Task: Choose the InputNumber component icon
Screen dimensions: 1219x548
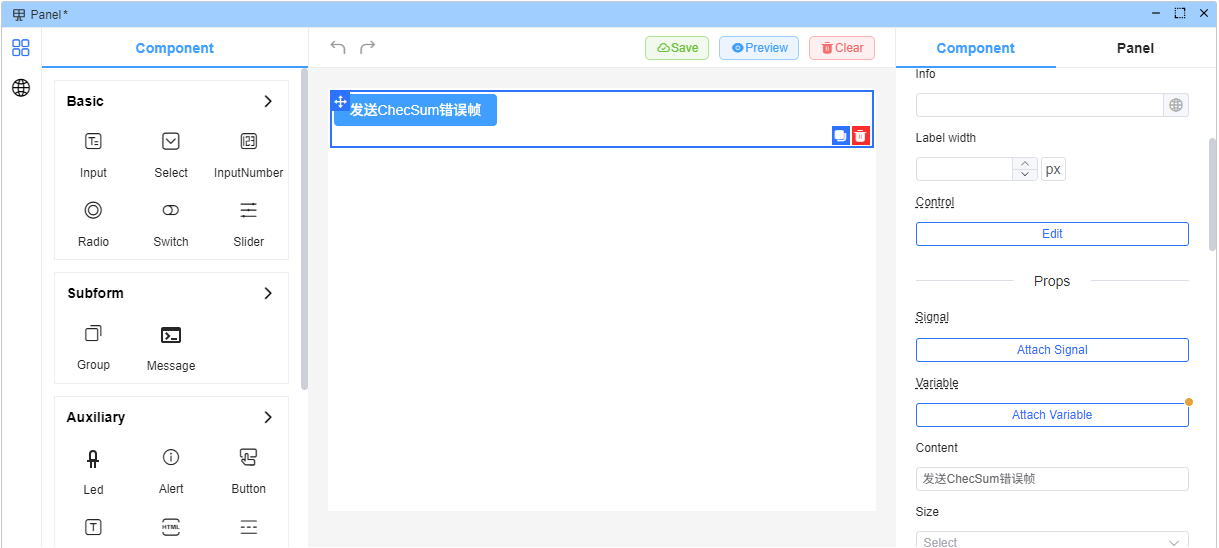Action: (248, 142)
